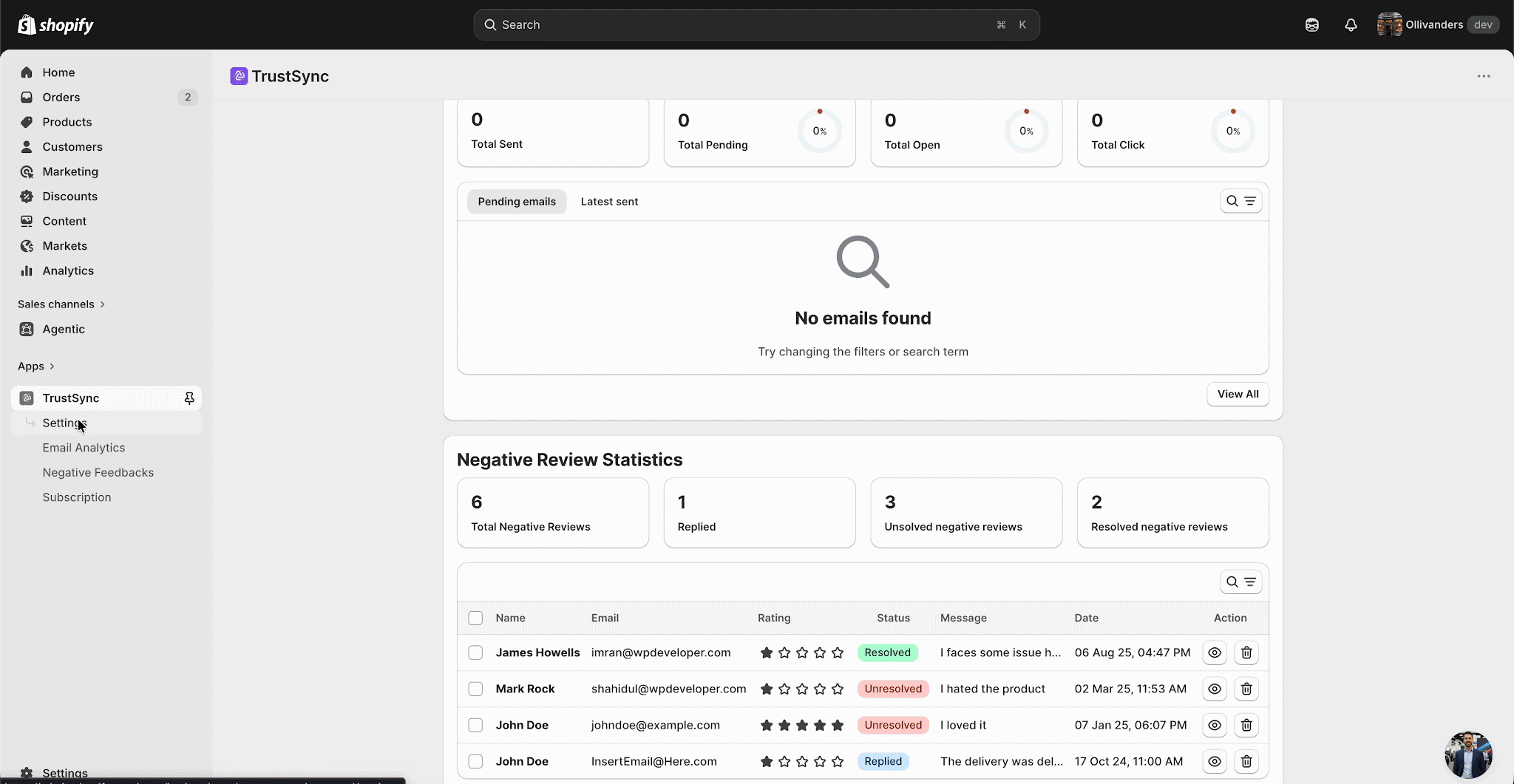The height and width of the screenshot is (784, 1514).
Task: Open TrustSync Settings submenu item
Action: click(x=106, y=423)
